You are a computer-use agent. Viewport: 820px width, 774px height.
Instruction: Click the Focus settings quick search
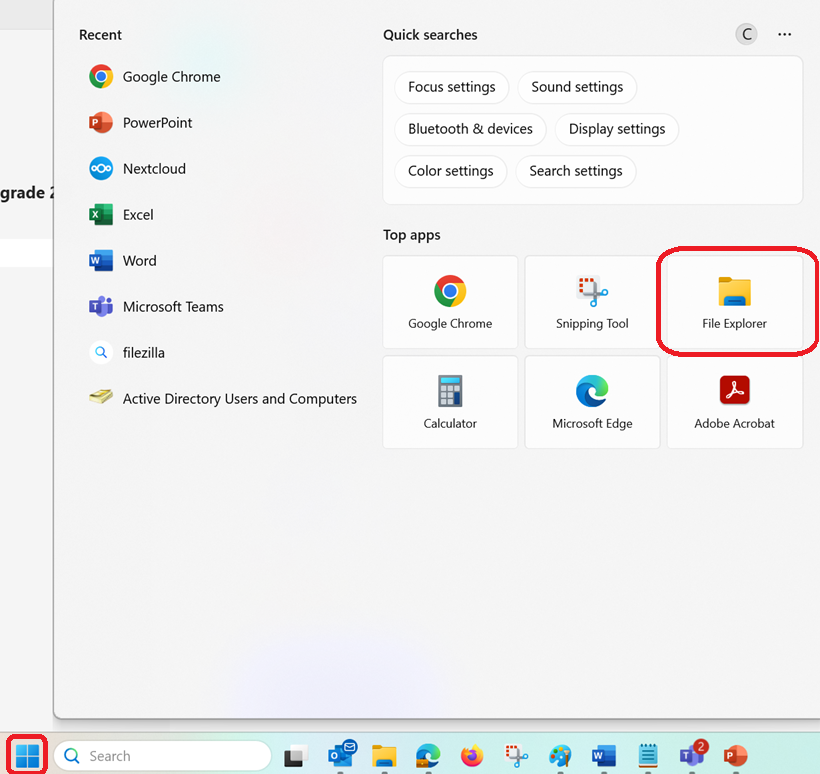click(x=451, y=87)
